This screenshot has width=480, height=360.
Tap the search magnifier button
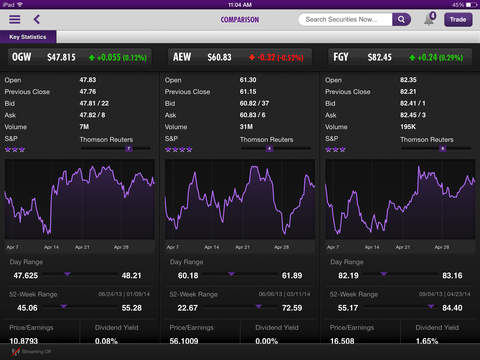tap(401, 20)
